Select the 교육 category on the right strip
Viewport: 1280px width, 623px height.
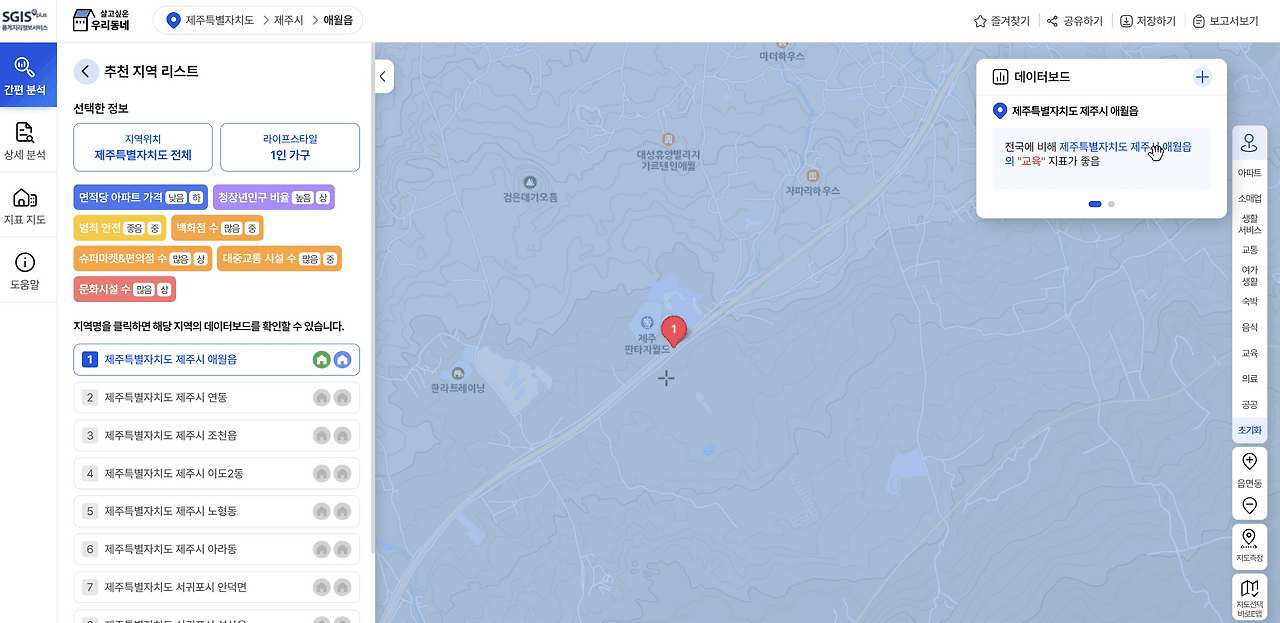pos(1249,353)
